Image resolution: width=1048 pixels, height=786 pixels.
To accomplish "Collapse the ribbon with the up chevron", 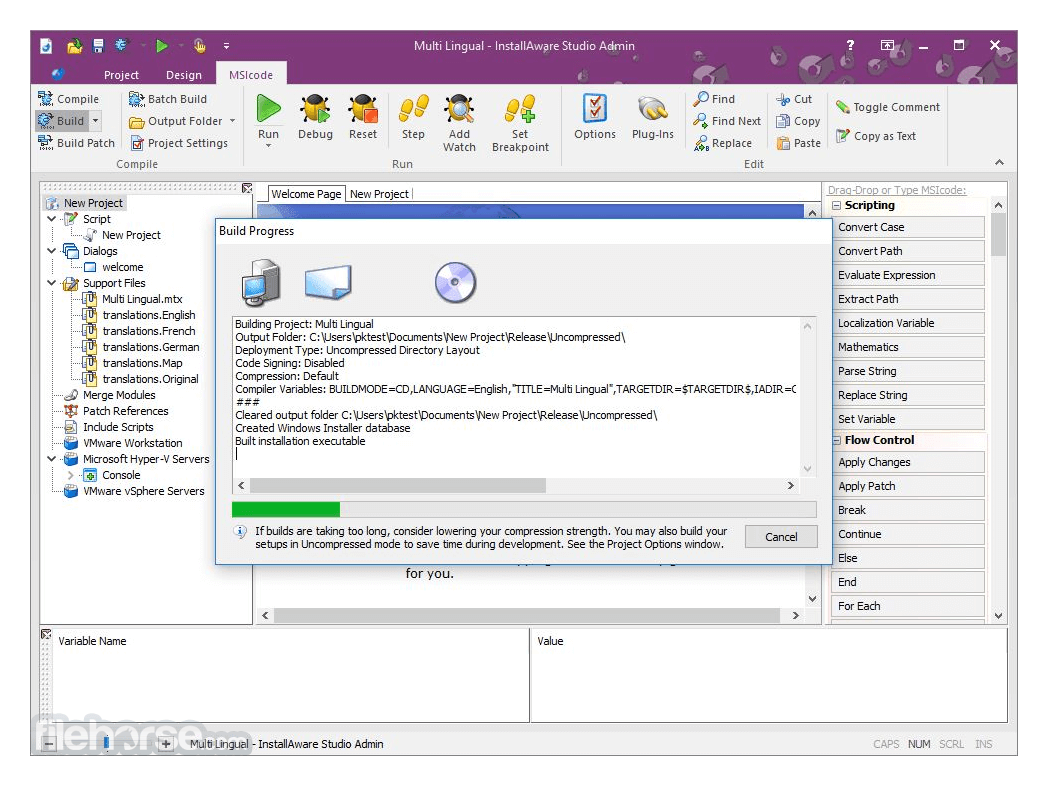I will pos(999,162).
